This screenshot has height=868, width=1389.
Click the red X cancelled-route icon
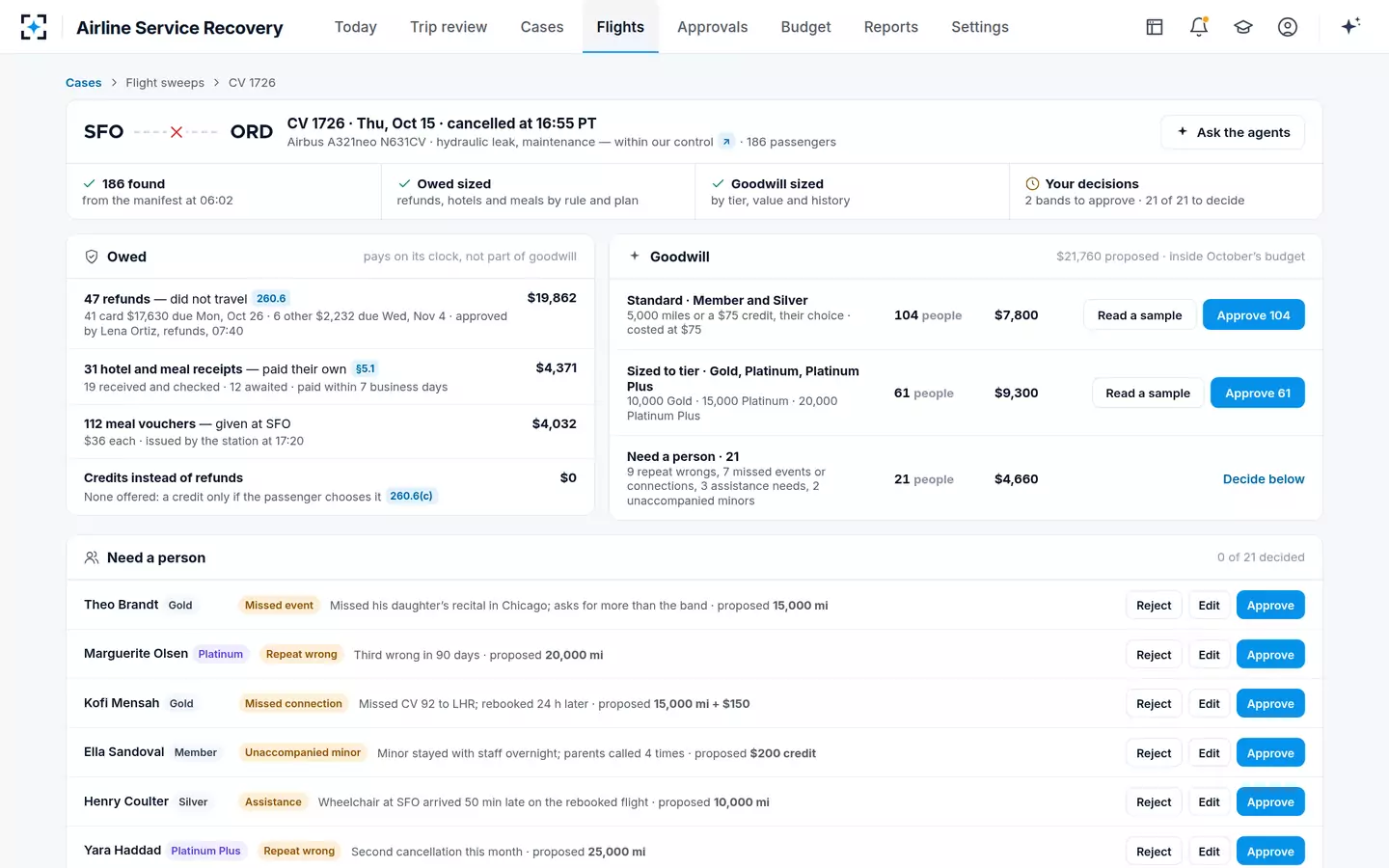177,132
